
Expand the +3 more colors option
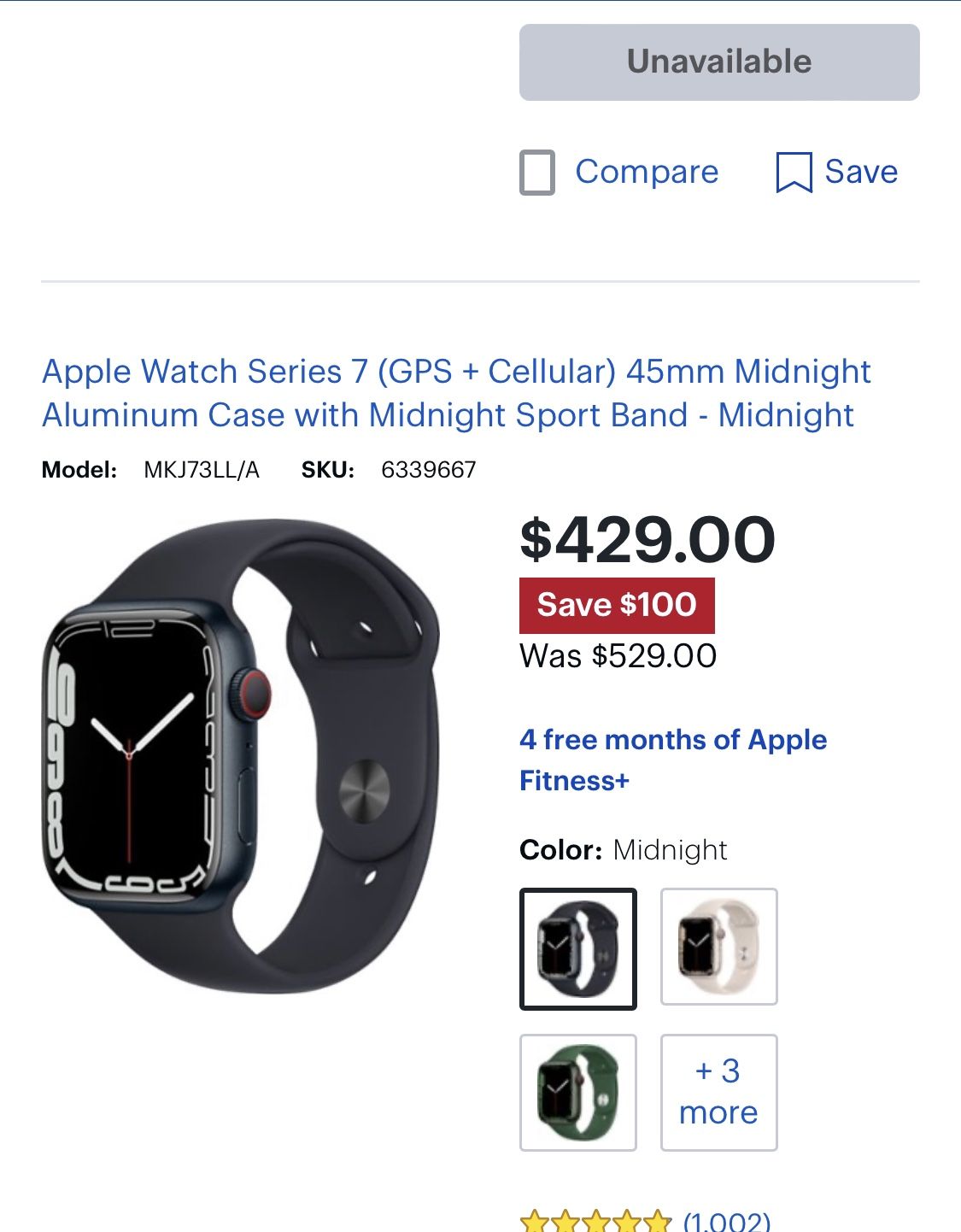[719, 1093]
